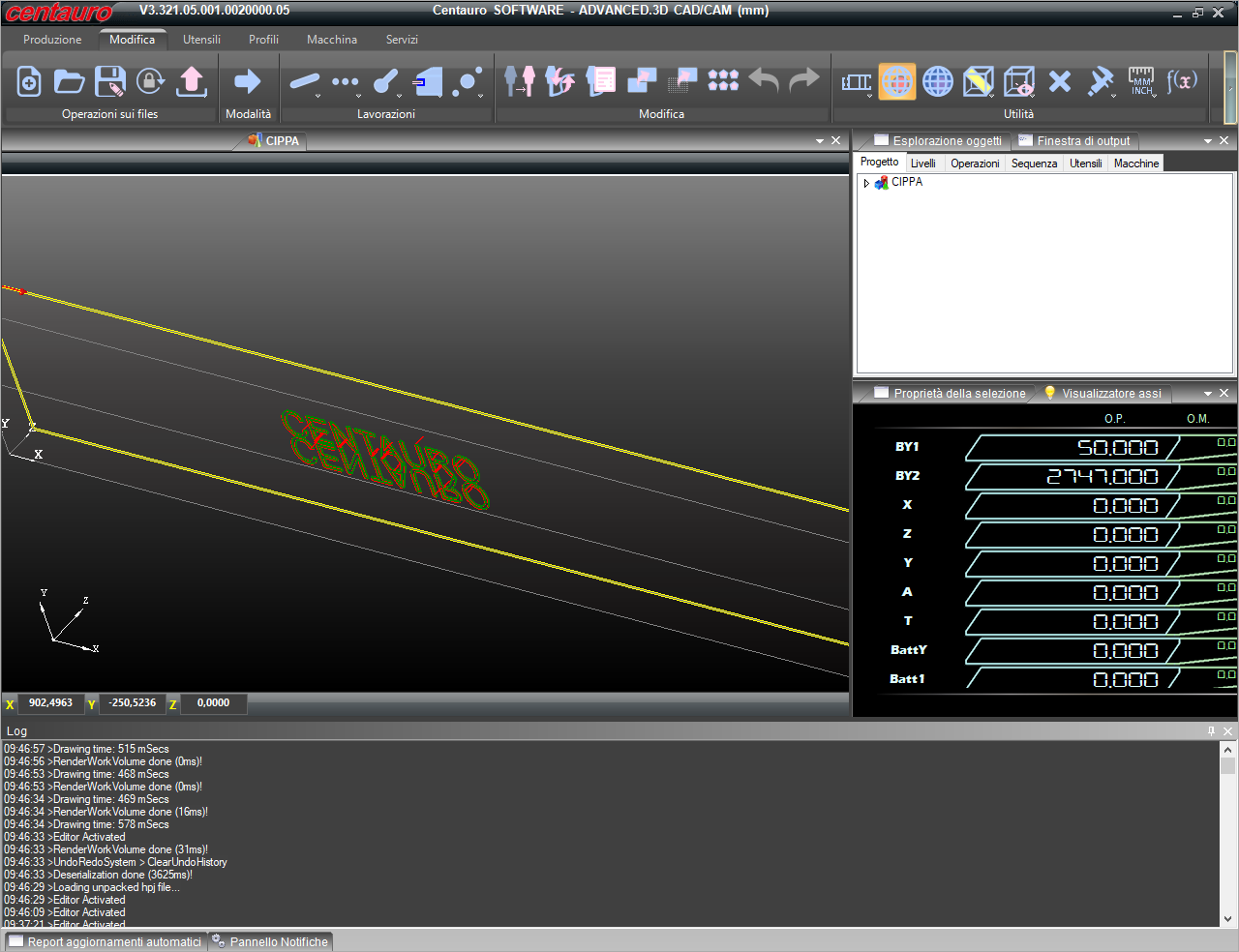Open the Utensili ribbon tab
Viewport: 1239px width, 952px height.
click(201, 40)
